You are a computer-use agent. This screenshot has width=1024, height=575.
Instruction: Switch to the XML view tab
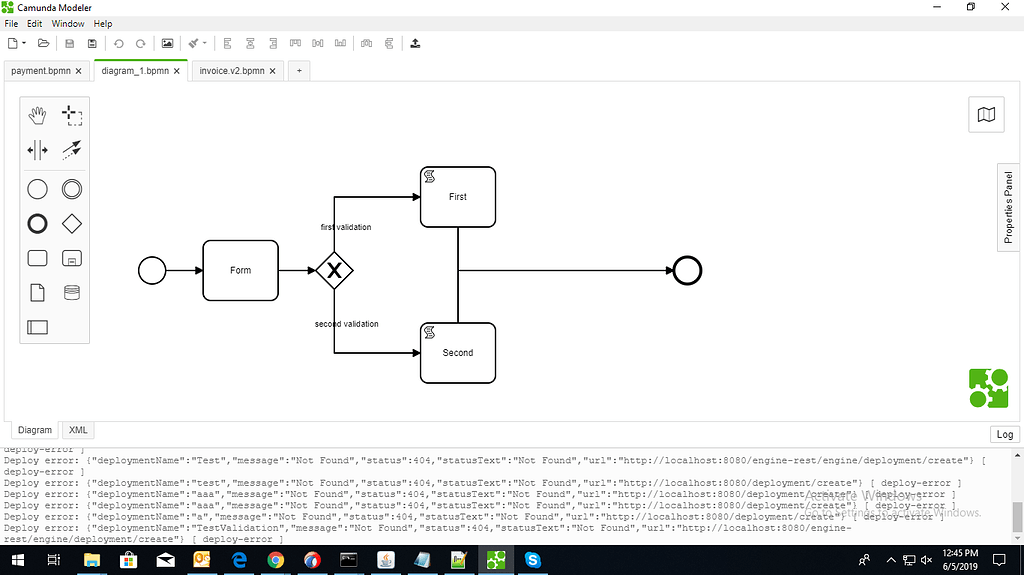click(x=77, y=430)
